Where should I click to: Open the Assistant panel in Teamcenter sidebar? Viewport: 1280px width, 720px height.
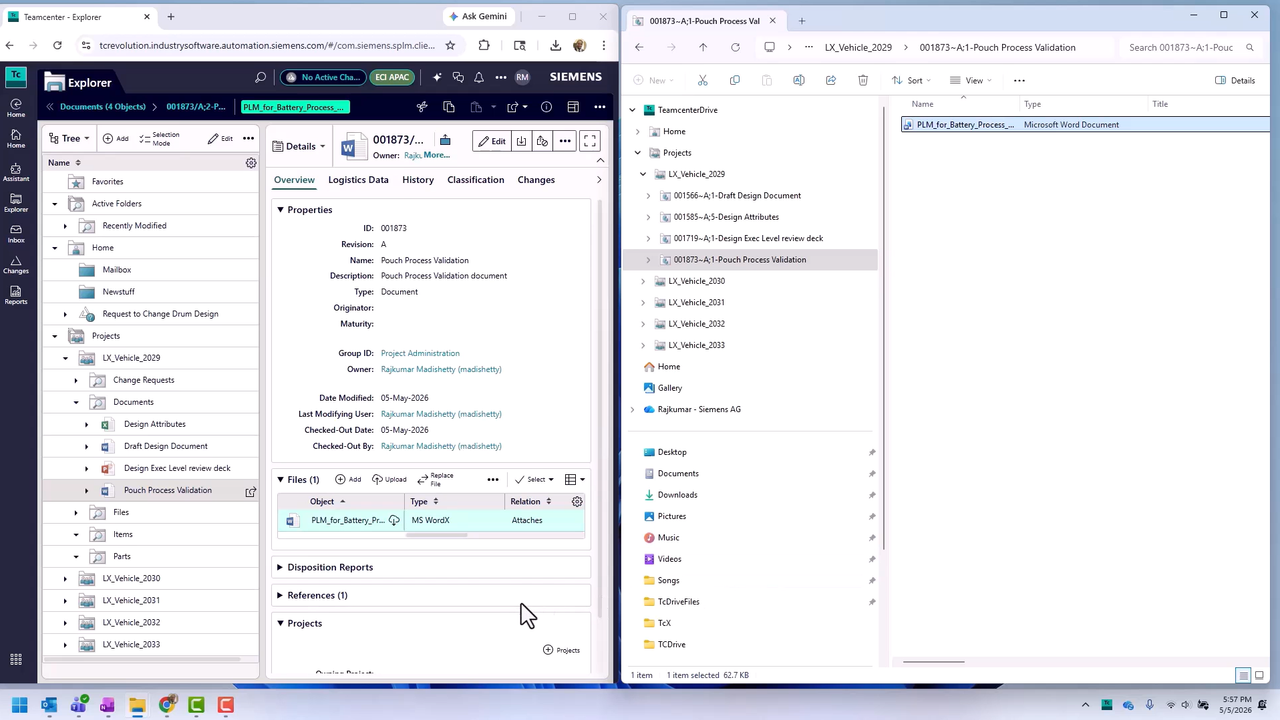click(16, 173)
